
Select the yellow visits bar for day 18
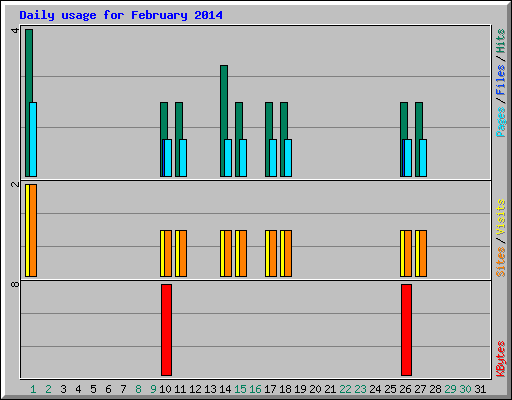click(282, 253)
